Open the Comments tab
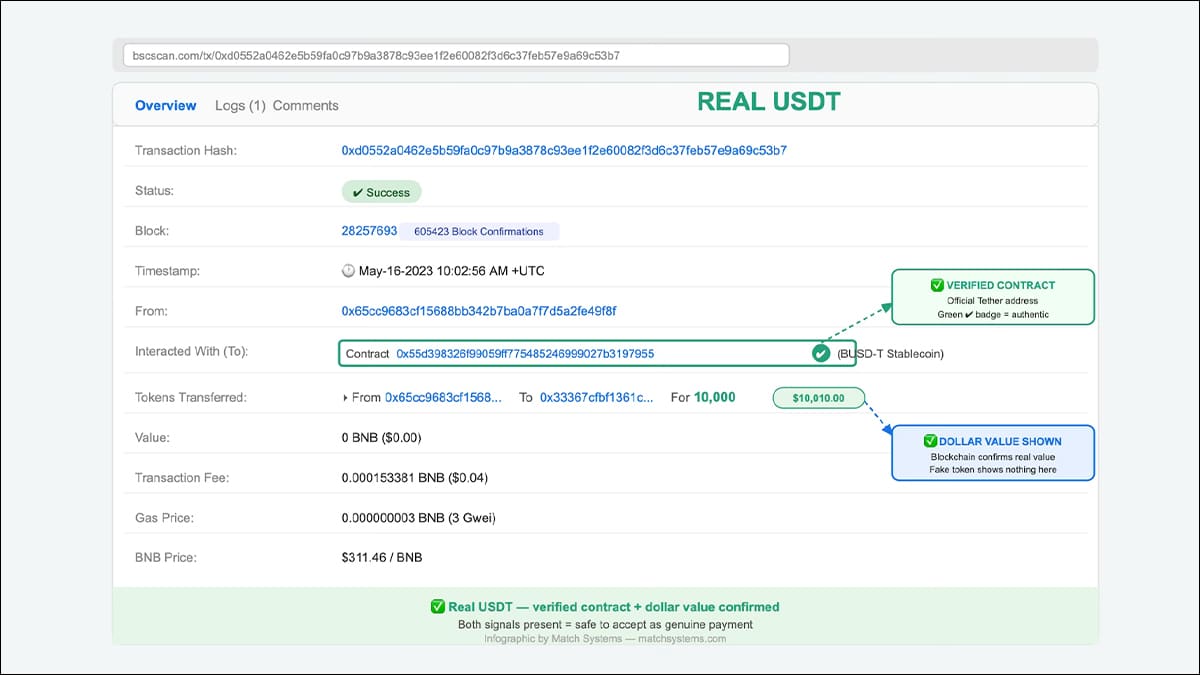This screenshot has height=675, width=1200. click(306, 105)
